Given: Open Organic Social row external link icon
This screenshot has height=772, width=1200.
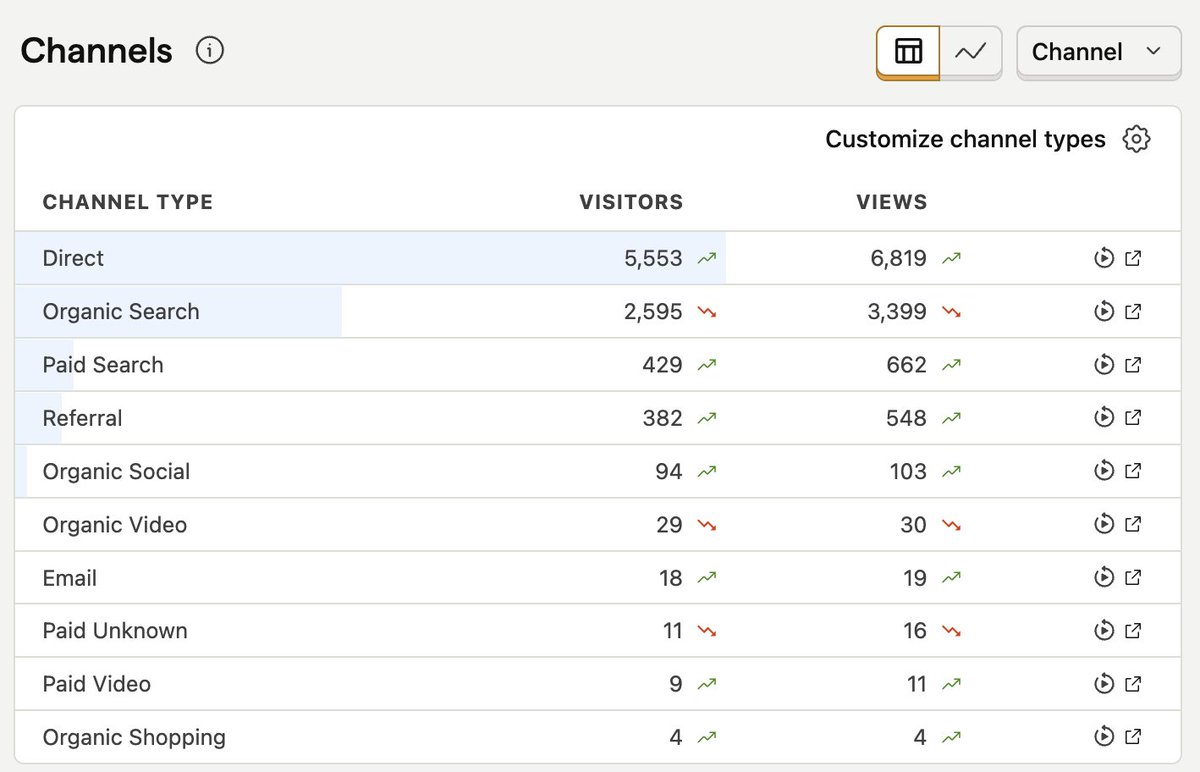Looking at the screenshot, I should coord(1133,471).
